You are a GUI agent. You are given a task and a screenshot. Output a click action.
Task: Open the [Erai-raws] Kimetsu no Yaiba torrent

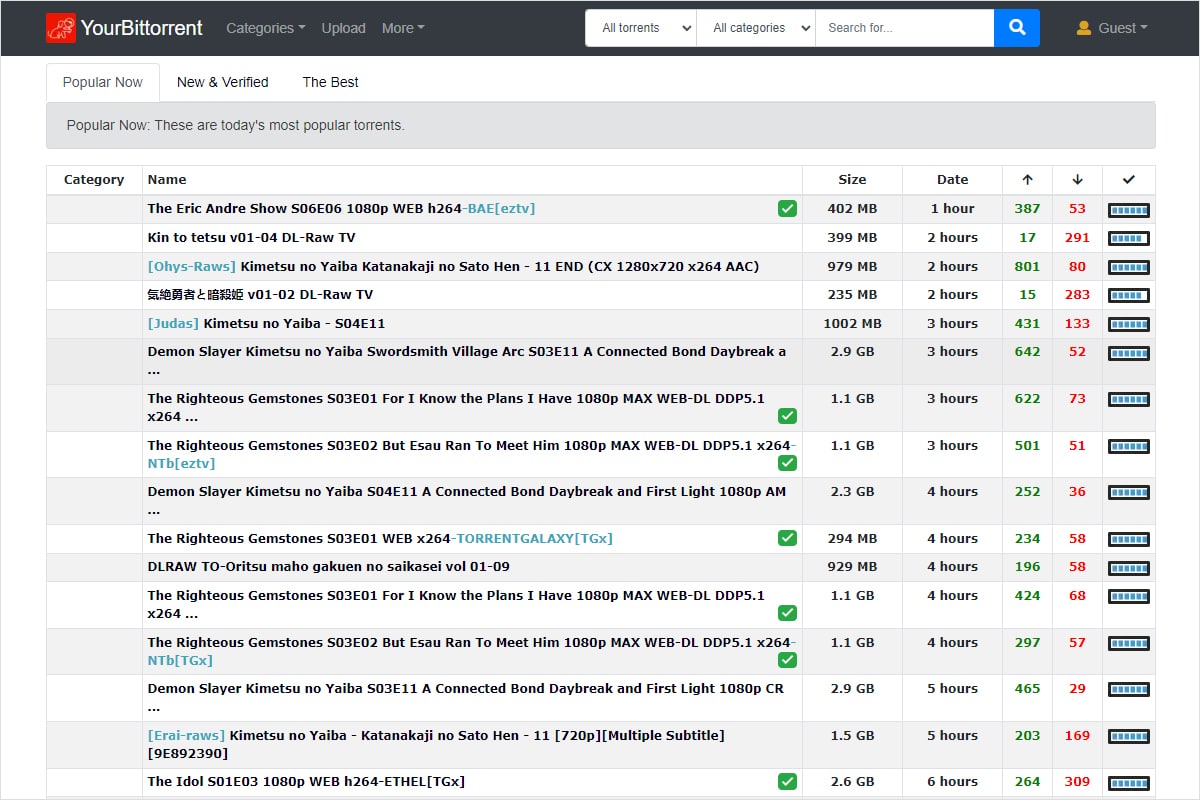pyautogui.click(x=436, y=744)
